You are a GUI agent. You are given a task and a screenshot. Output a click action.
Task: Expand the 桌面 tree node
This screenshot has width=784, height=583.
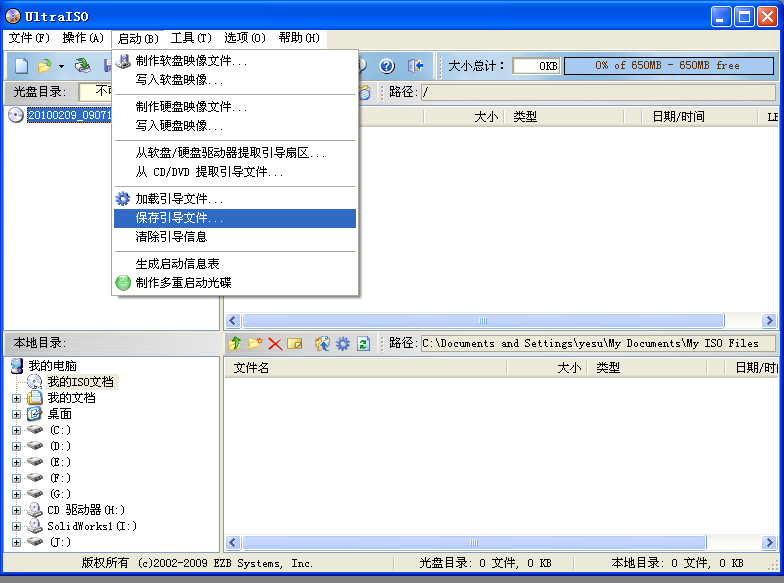16,414
